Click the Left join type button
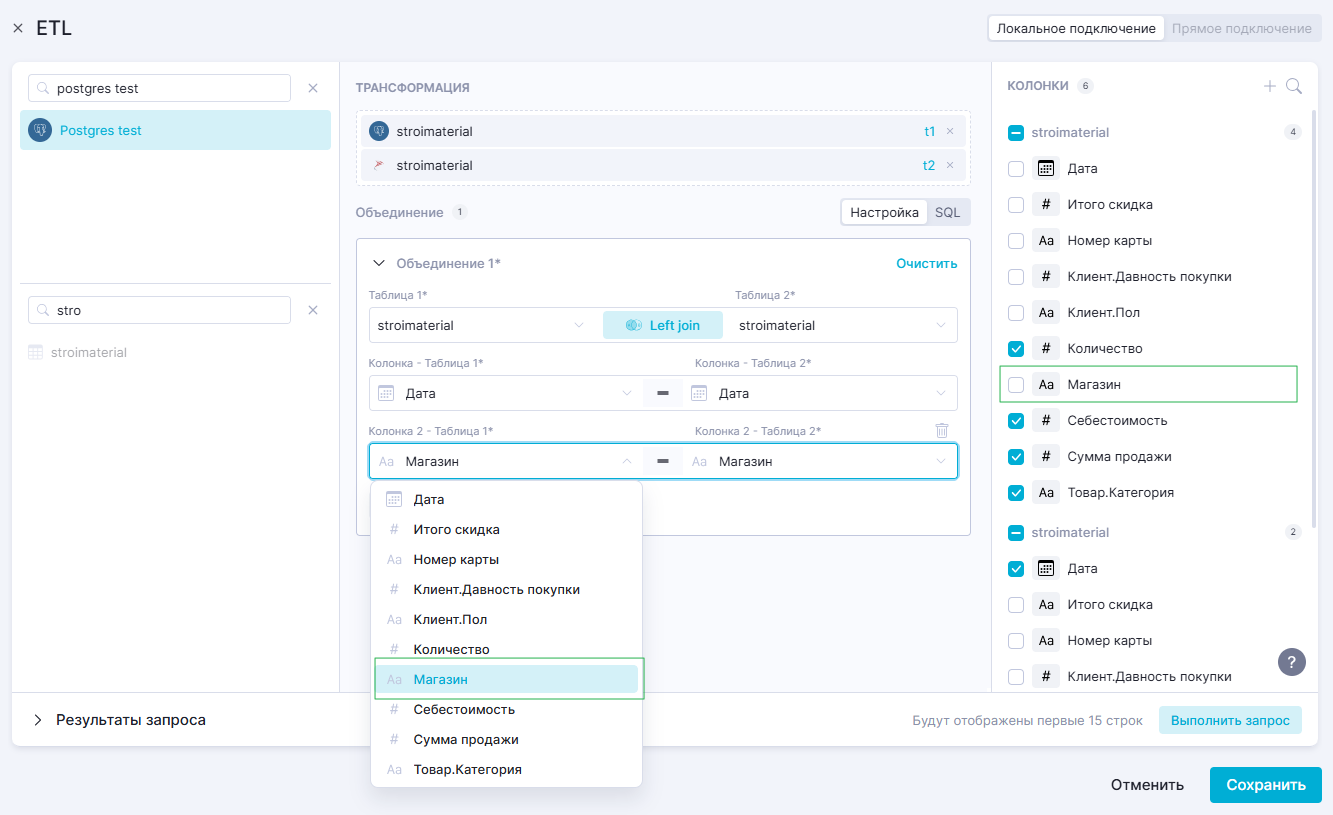Screen dimensions: 1333x815 click(662, 325)
